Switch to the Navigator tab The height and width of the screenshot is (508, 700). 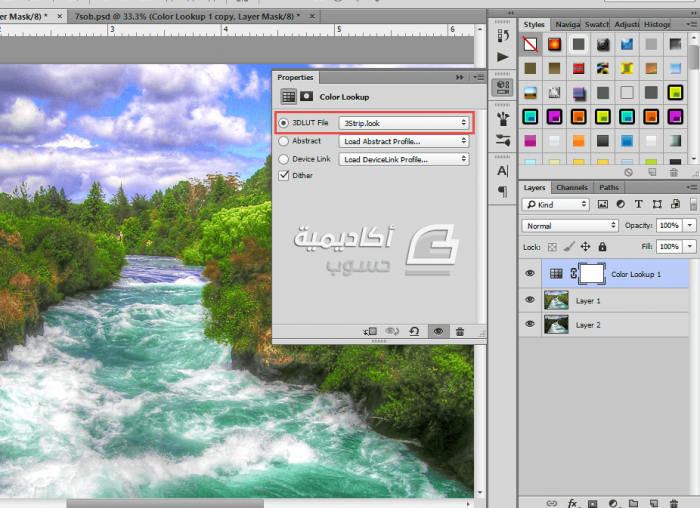click(x=567, y=25)
